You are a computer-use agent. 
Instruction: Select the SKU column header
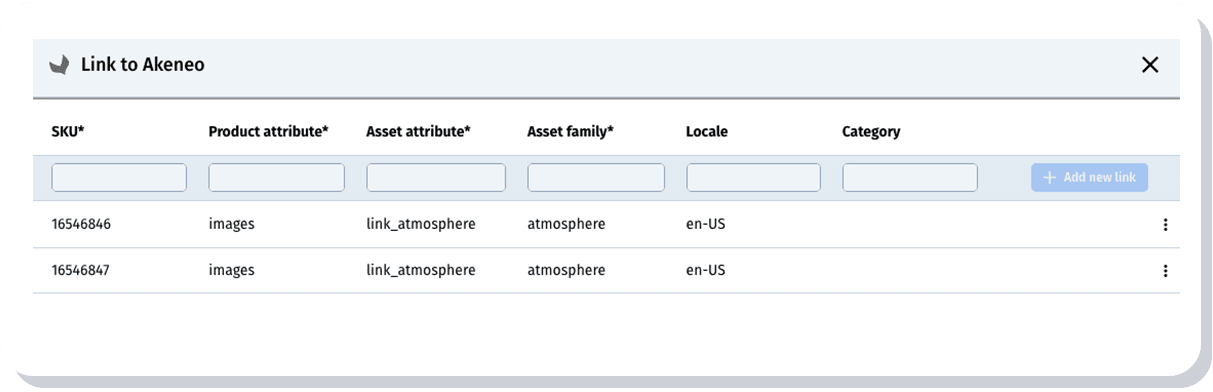68,132
